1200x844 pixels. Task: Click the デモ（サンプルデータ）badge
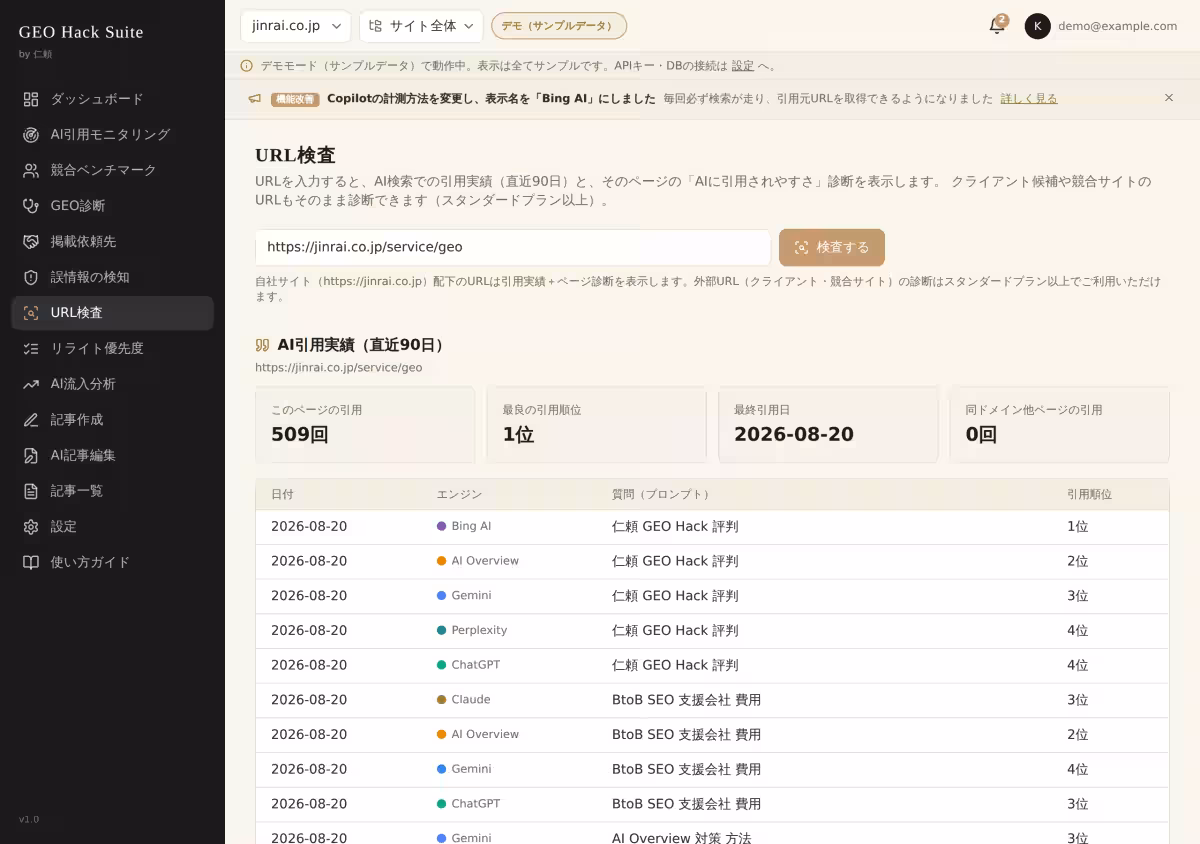pos(559,26)
